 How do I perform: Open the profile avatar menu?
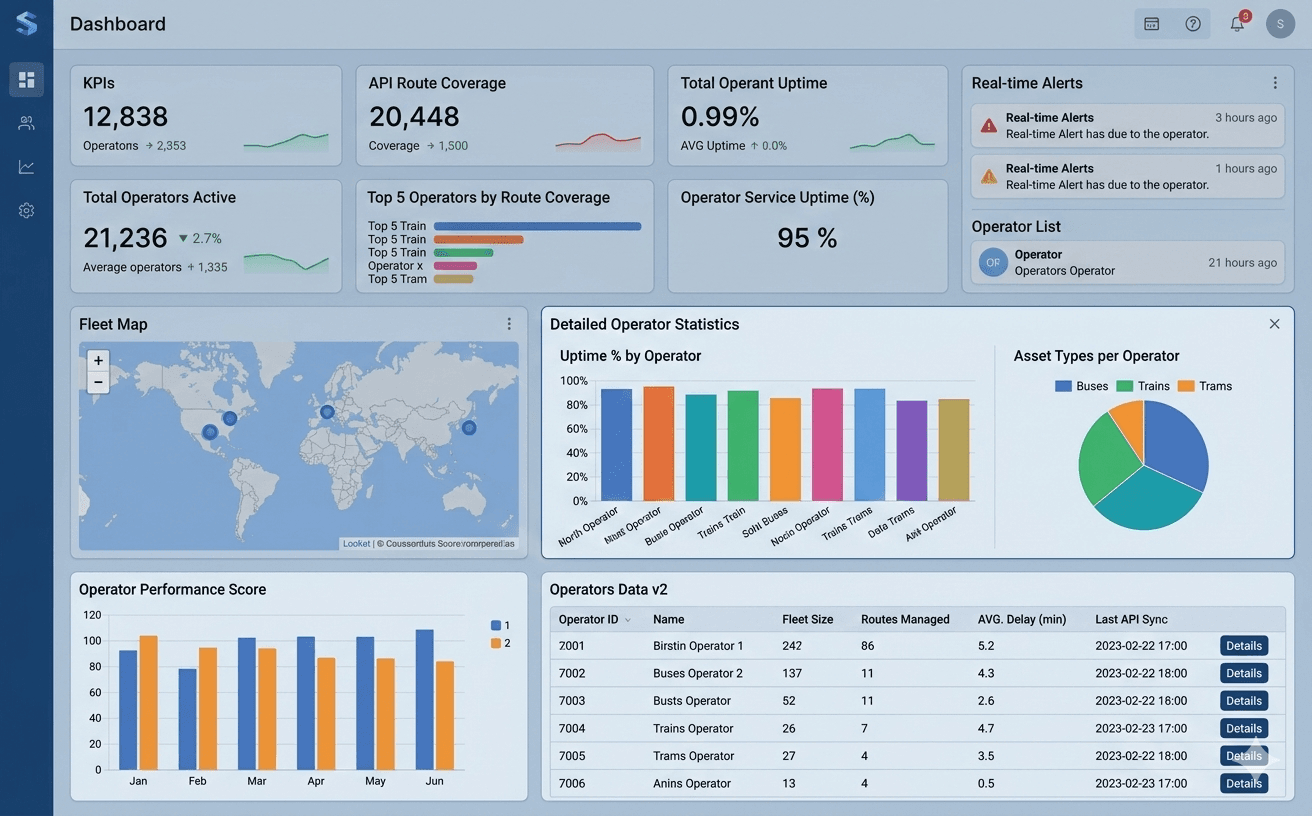(x=1280, y=23)
